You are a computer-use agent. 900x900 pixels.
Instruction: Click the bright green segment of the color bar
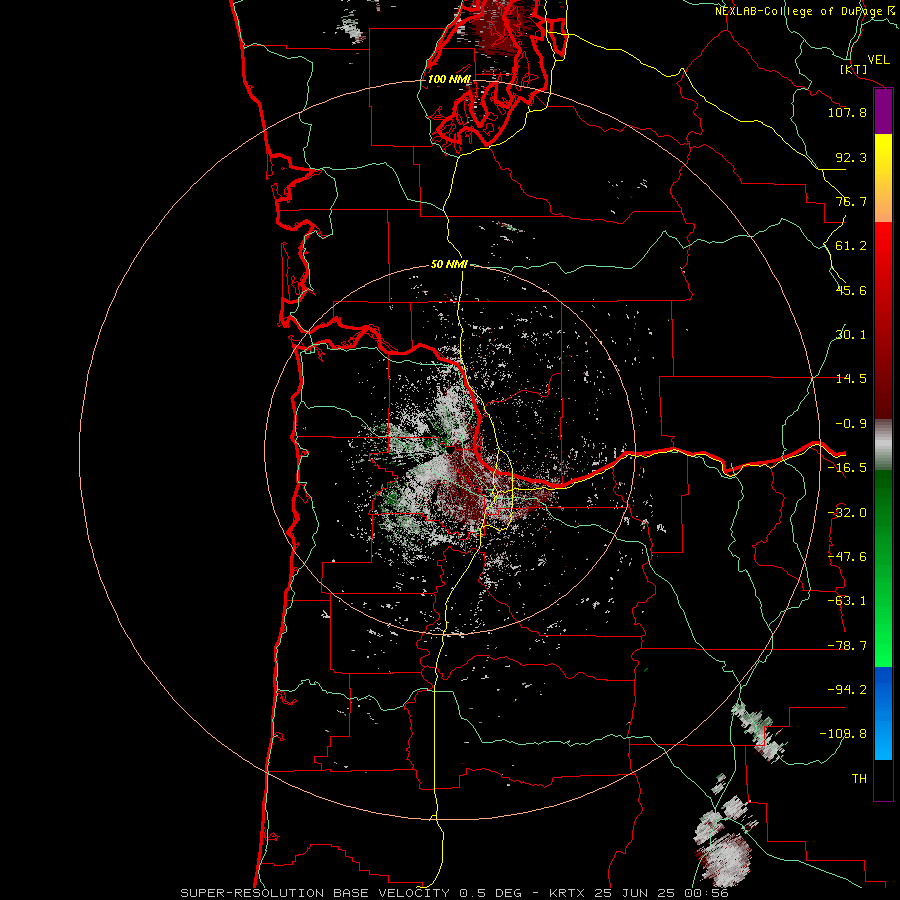[883, 568]
